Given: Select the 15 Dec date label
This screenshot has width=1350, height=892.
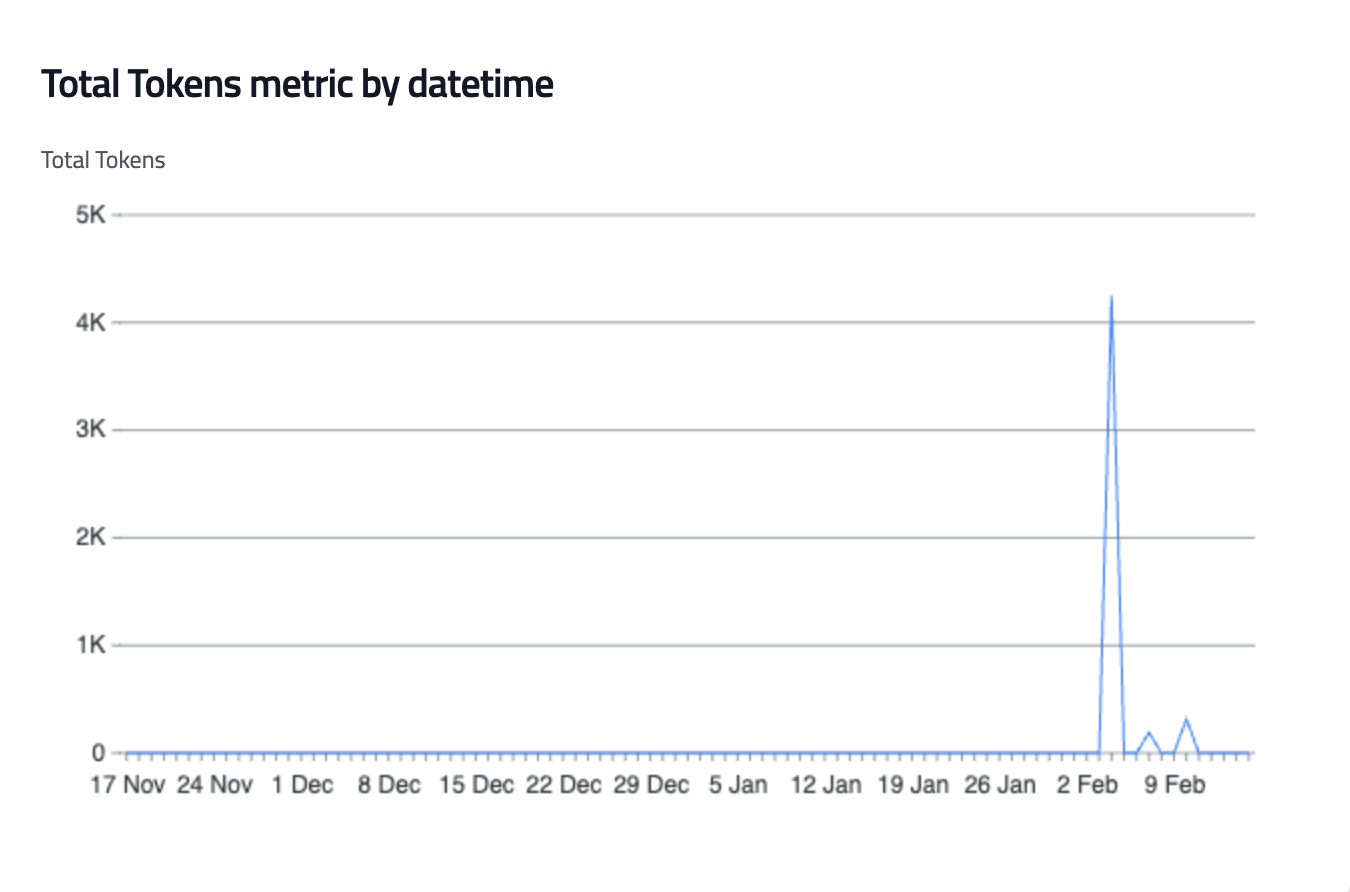Looking at the screenshot, I should (476, 785).
